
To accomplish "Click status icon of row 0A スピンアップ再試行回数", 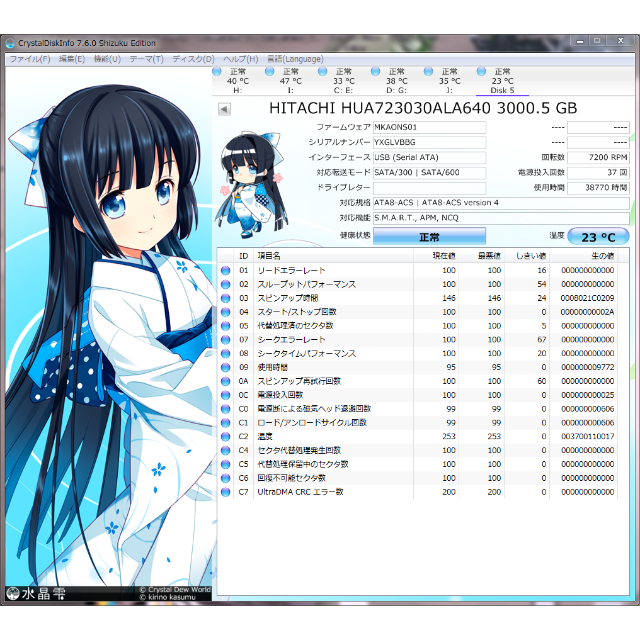I will coord(225,381).
